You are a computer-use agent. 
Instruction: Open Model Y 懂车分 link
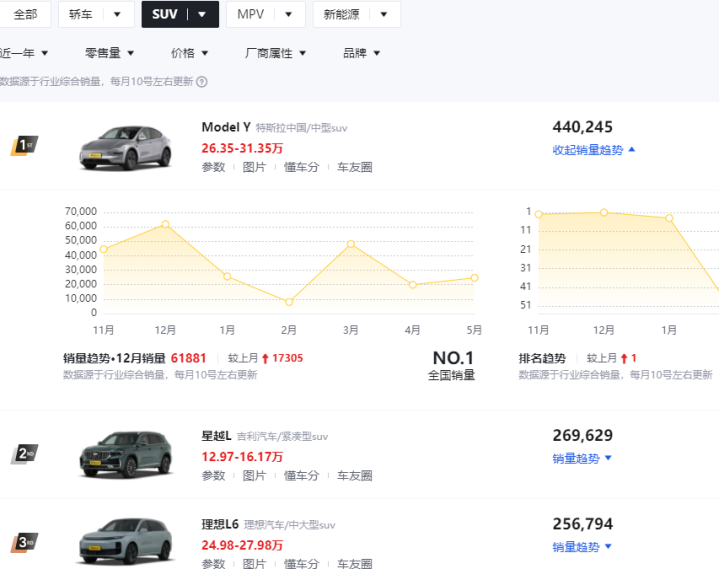[301, 167]
